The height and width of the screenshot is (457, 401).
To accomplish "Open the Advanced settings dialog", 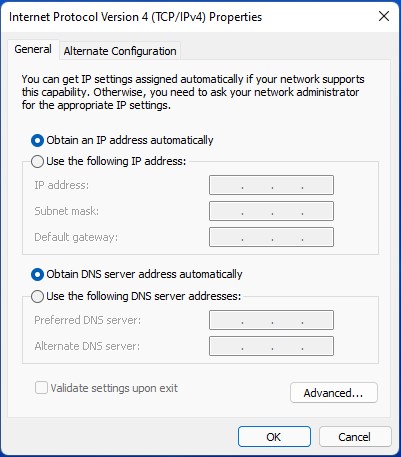I will tap(334, 393).
